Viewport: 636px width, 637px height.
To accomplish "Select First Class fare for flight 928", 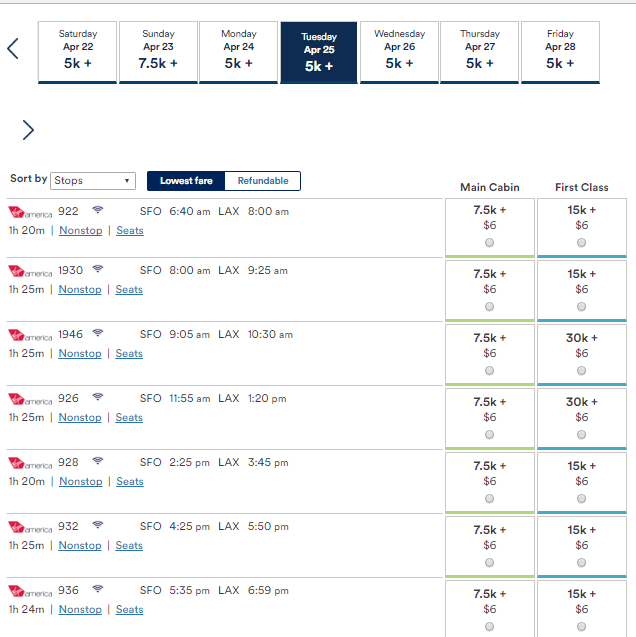I will (581, 498).
